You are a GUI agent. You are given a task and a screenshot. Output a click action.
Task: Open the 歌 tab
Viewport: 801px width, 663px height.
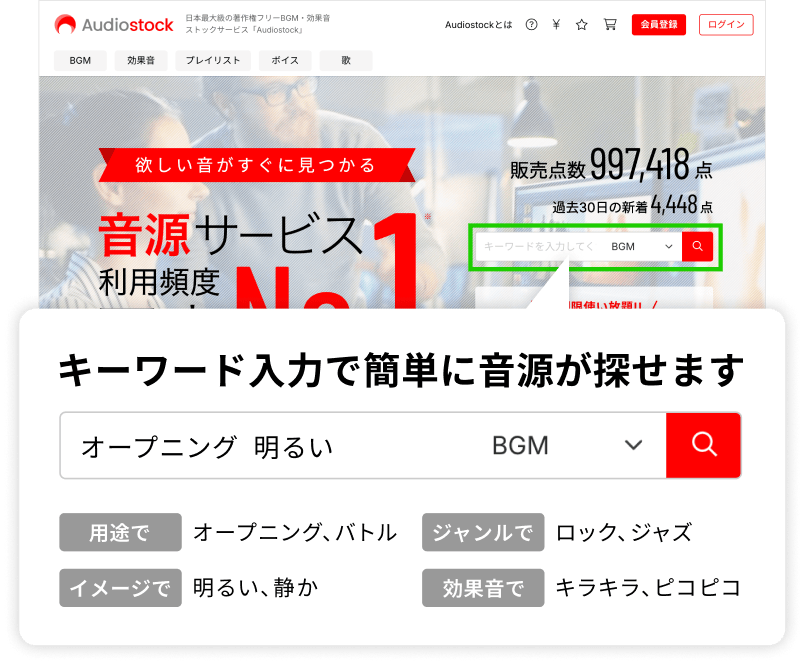tap(346, 60)
